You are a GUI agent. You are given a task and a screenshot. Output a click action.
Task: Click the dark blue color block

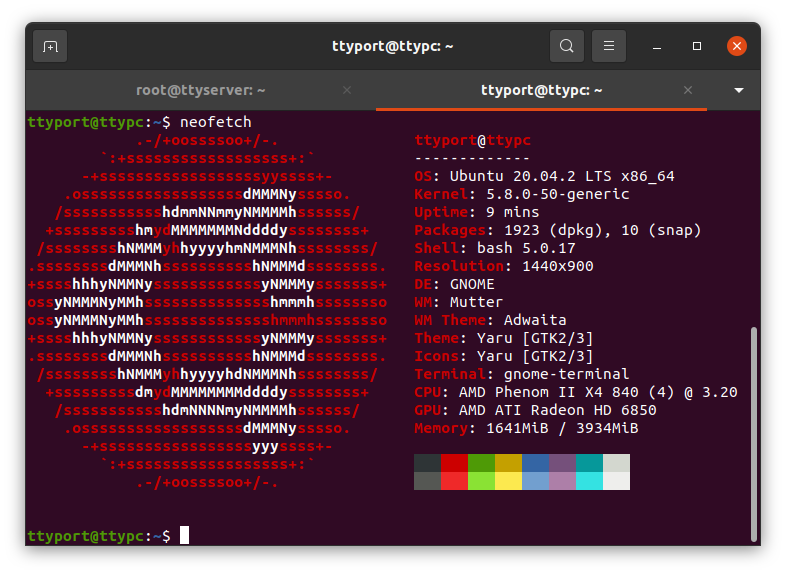536,463
